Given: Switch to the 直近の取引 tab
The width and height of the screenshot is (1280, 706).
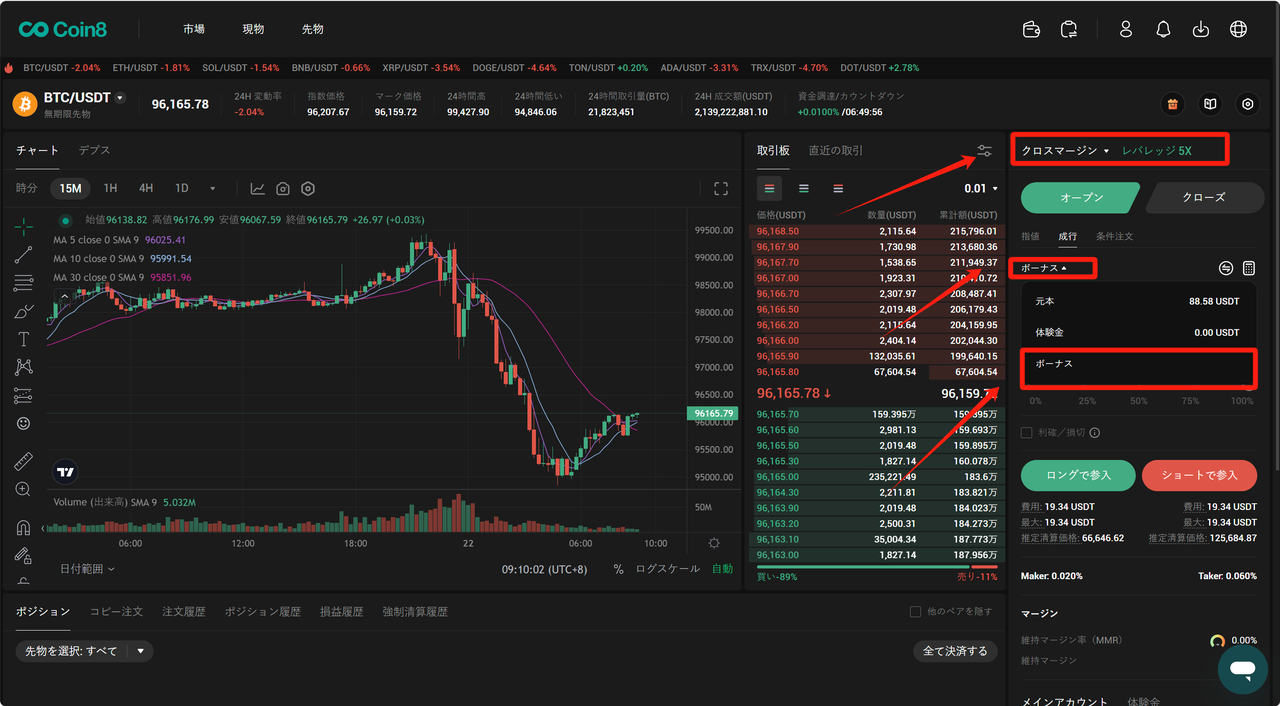Looking at the screenshot, I should [x=835, y=151].
